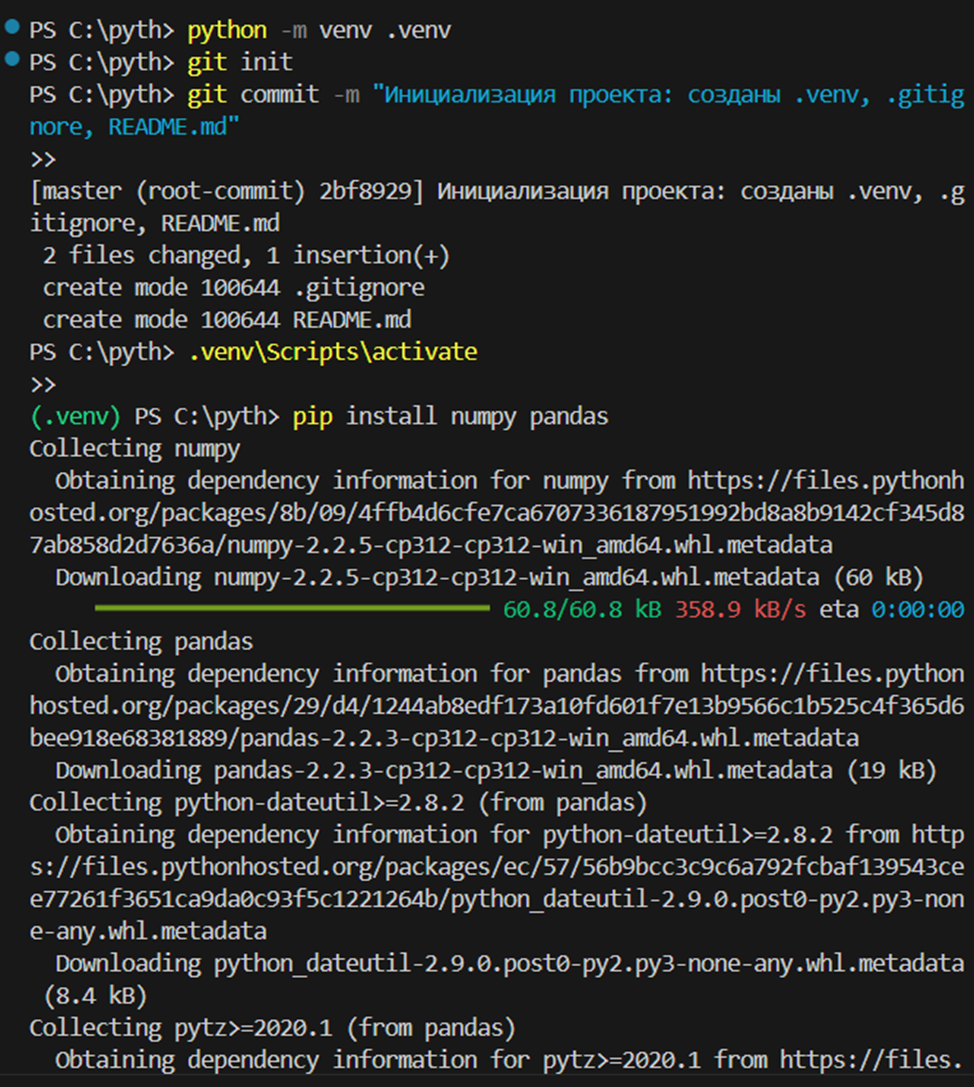Click the 'pip install numpy pandas' command

[450, 416]
